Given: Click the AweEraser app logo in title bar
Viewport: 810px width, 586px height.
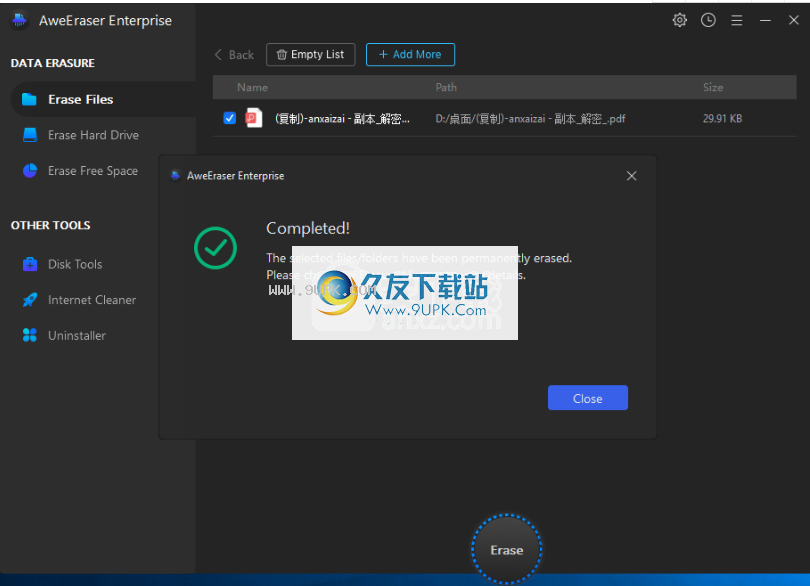Looking at the screenshot, I should point(20,20).
